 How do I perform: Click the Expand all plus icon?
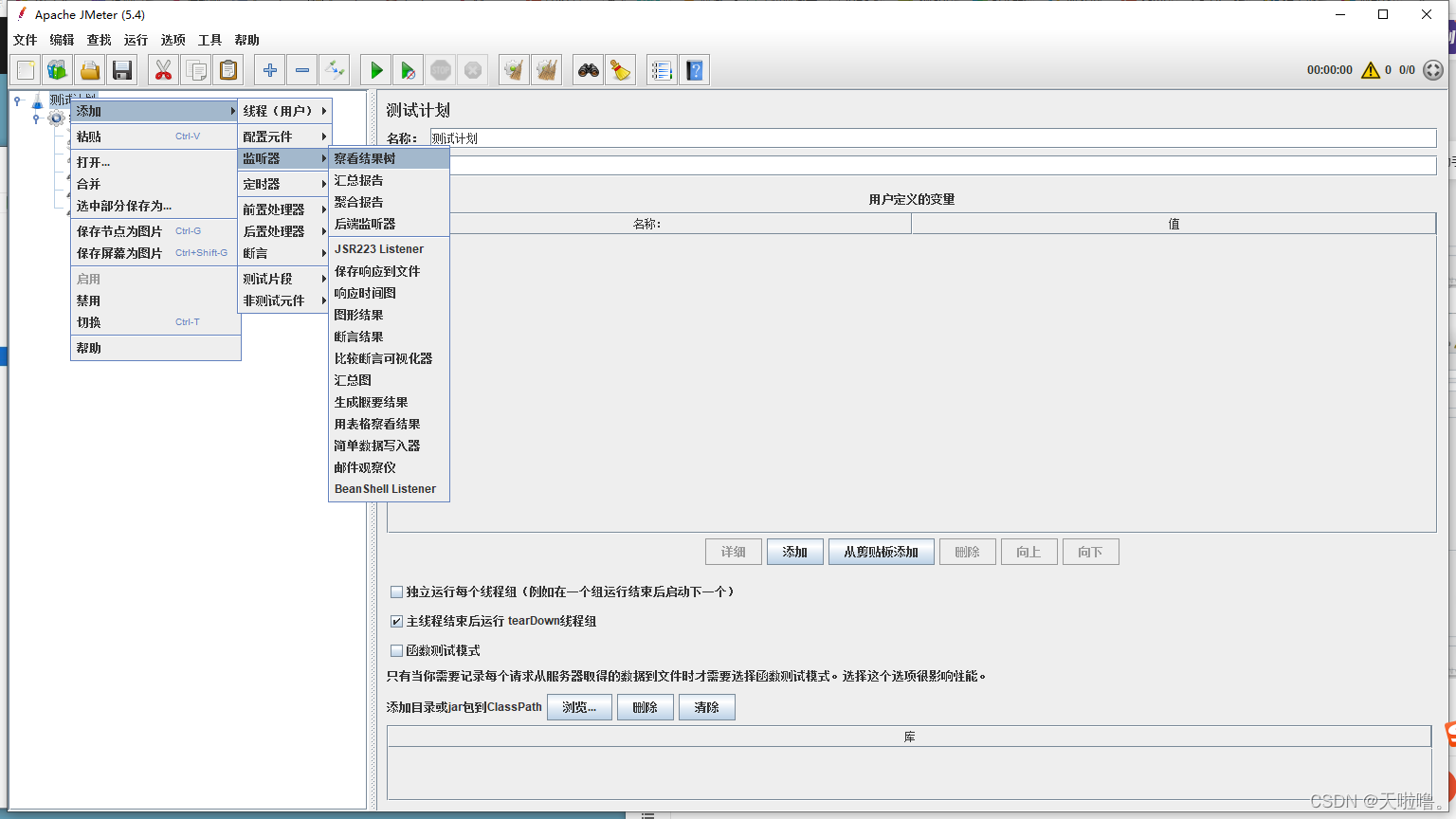click(x=270, y=70)
